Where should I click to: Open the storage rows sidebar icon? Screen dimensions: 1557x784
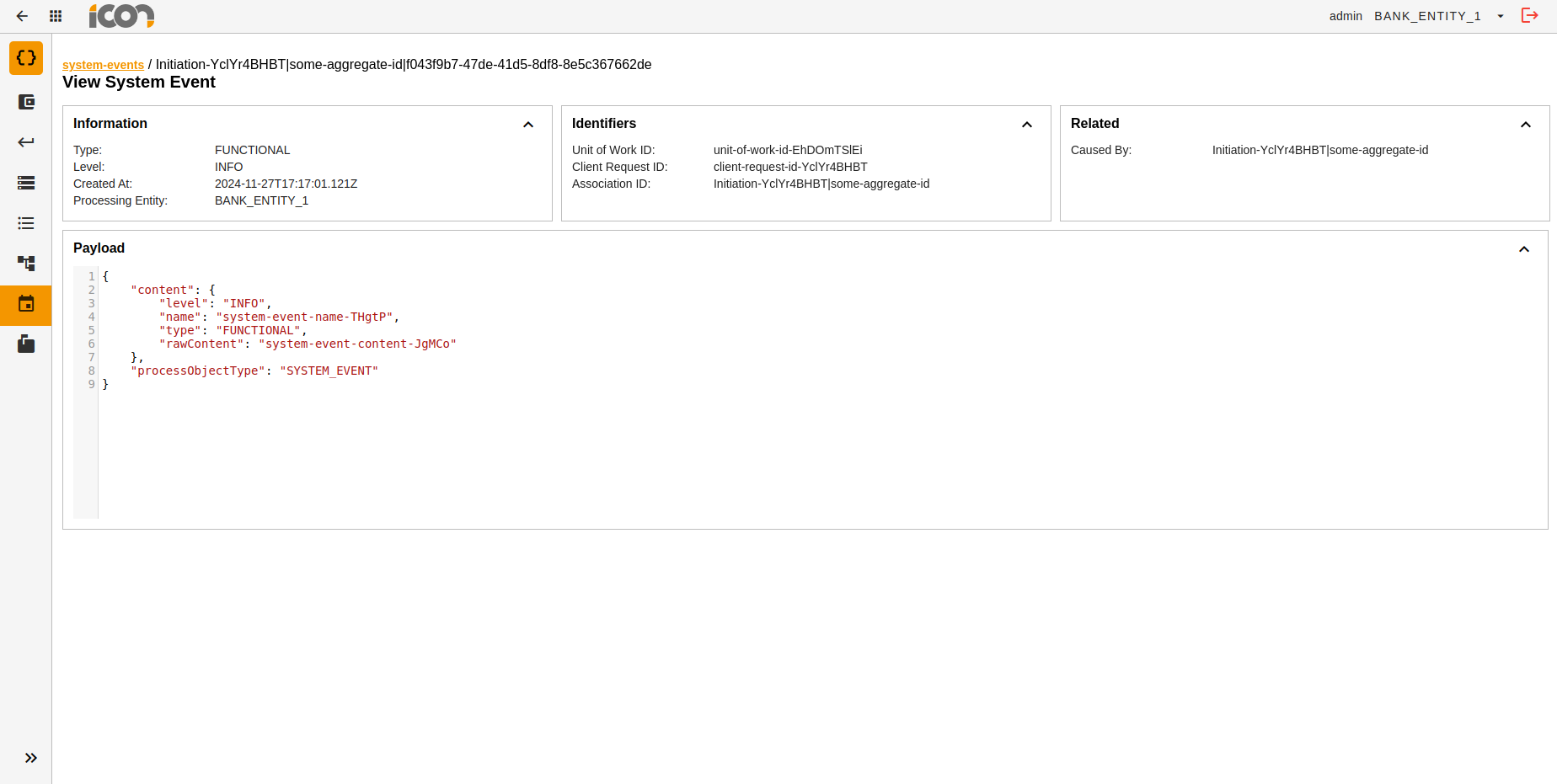[26, 183]
